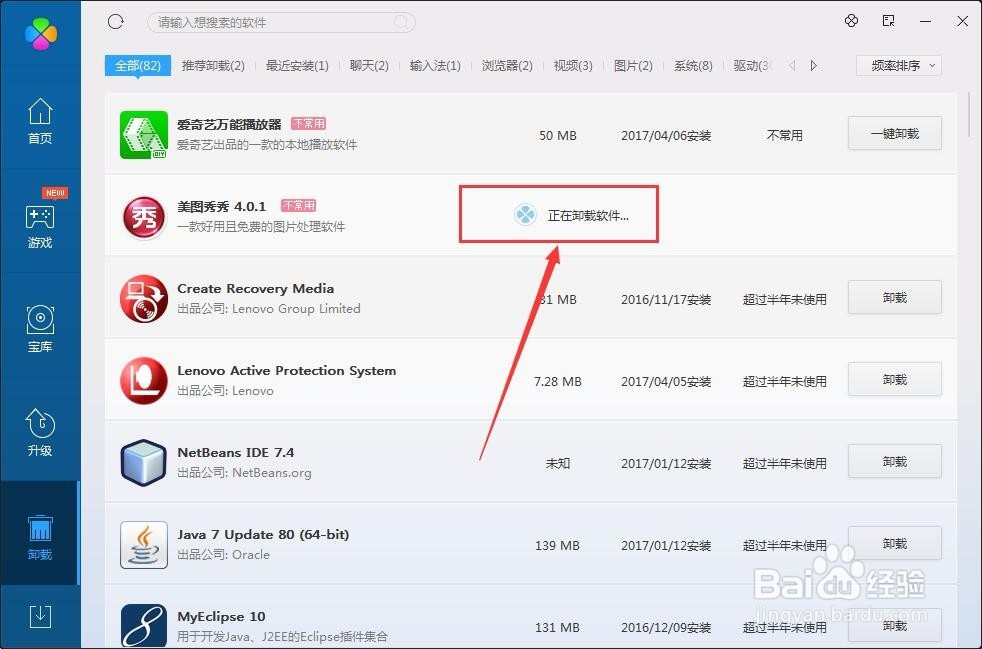Click the Lenovo Active Protection System icon
The width and height of the screenshot is (982, 649).
click(x=144, y=381)
